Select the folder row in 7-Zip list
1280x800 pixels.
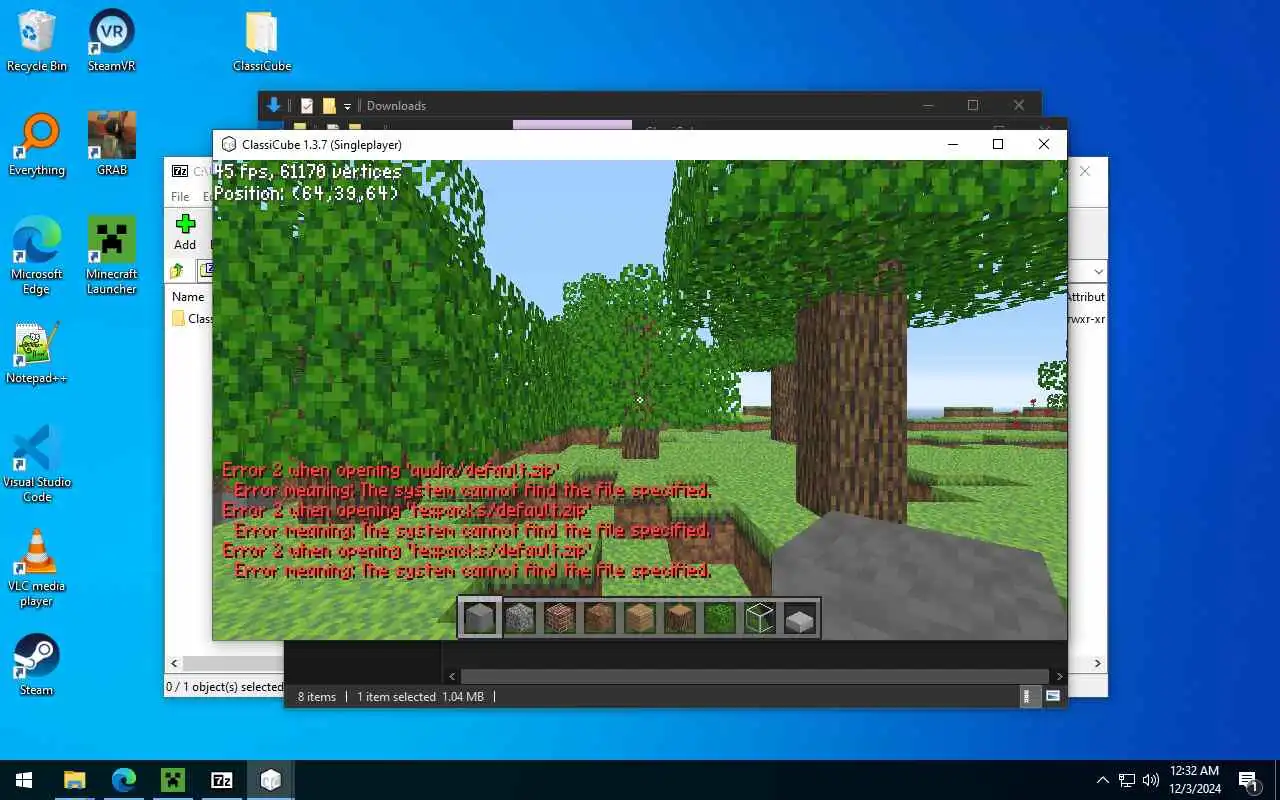[x=191, y=319]
